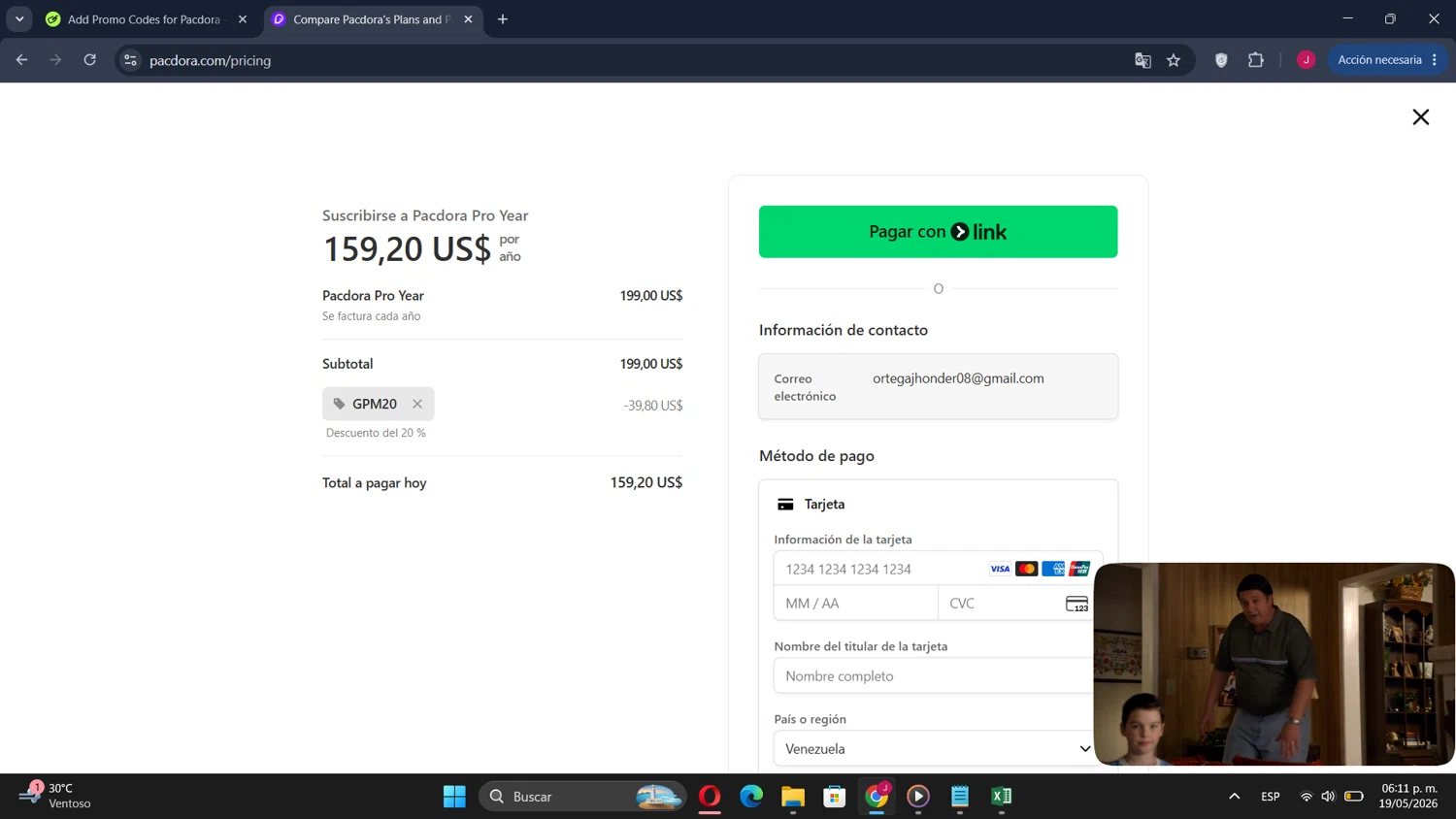
Task: Click the Descuento del 20 % text
Action: [376, 433]
